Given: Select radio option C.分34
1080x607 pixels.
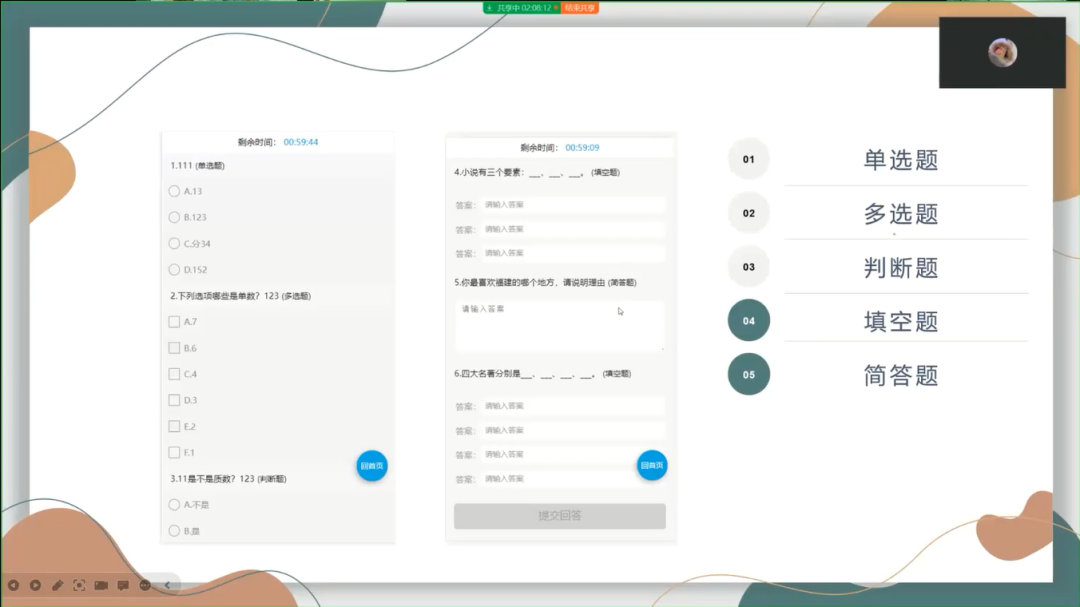Looking at the screenshot, I should pyautogui.click(x=174, y=243).
